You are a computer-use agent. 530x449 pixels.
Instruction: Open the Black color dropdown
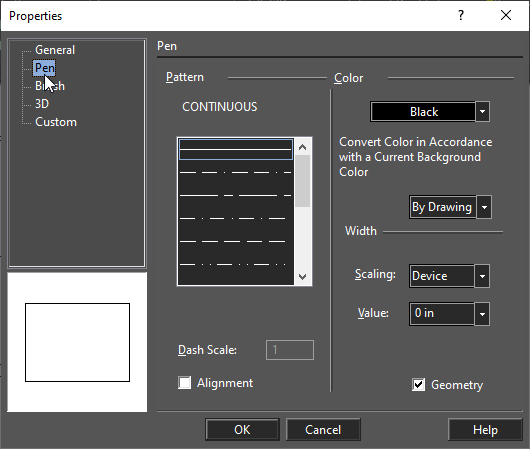pos(482,112)
